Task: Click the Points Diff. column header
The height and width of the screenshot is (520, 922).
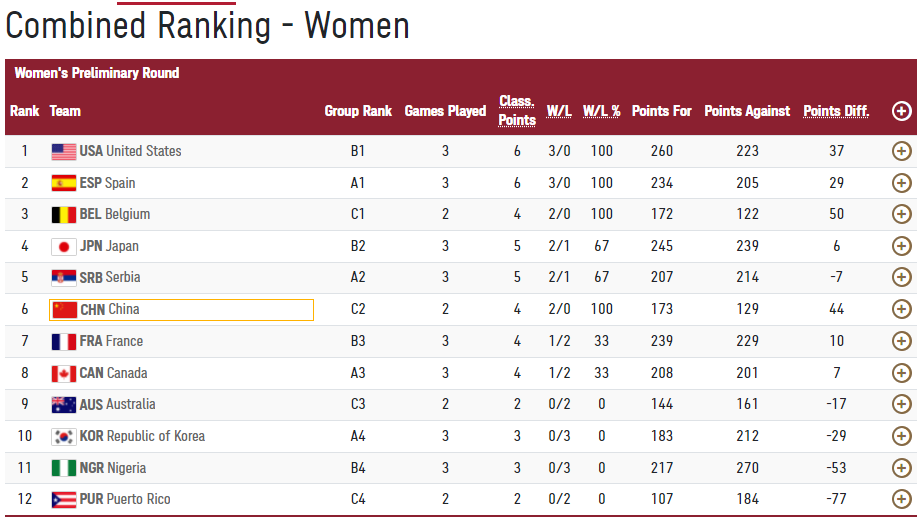Action: tap(836, 111)
